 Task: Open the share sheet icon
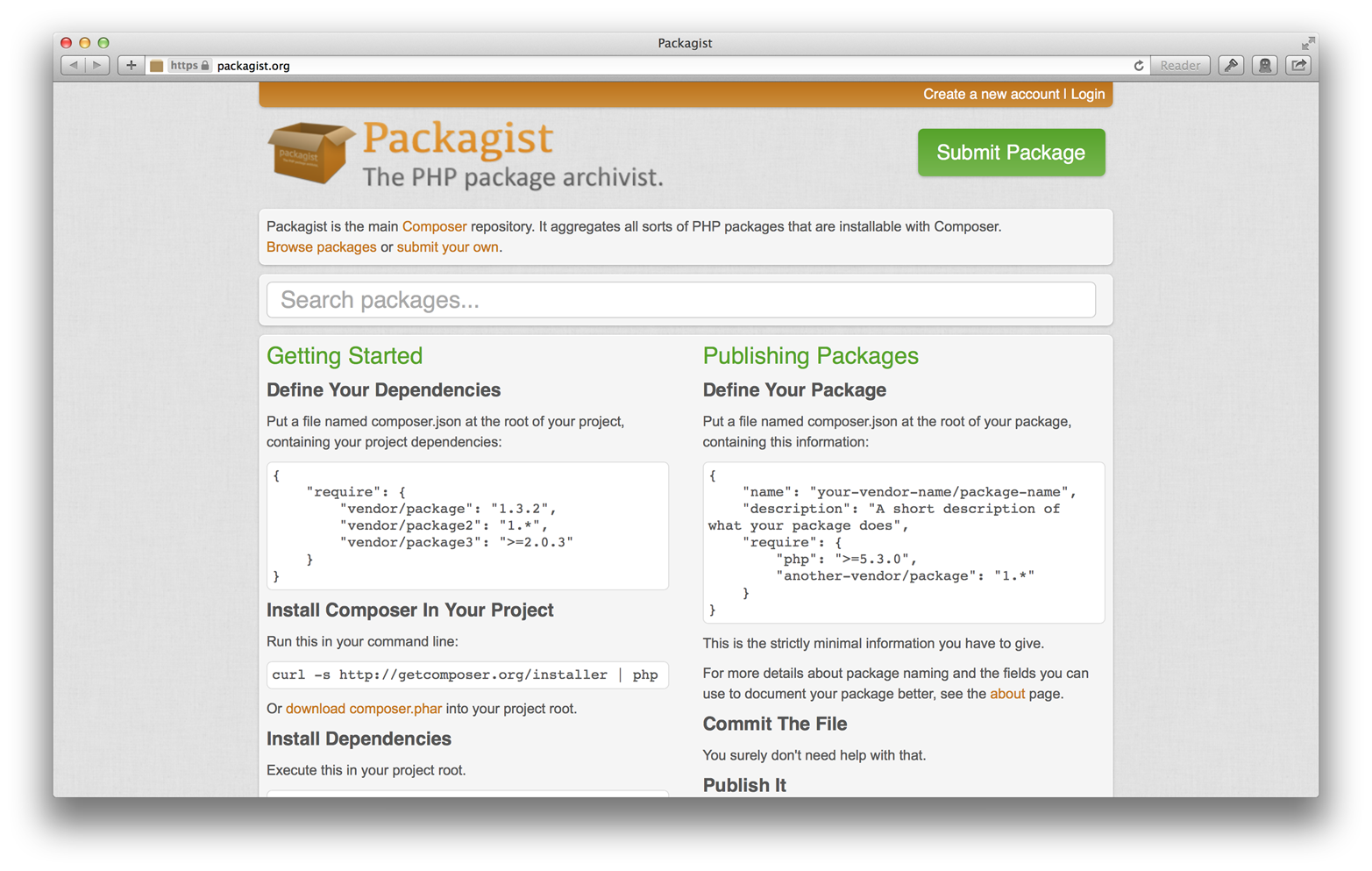(x=1297, y=65)
